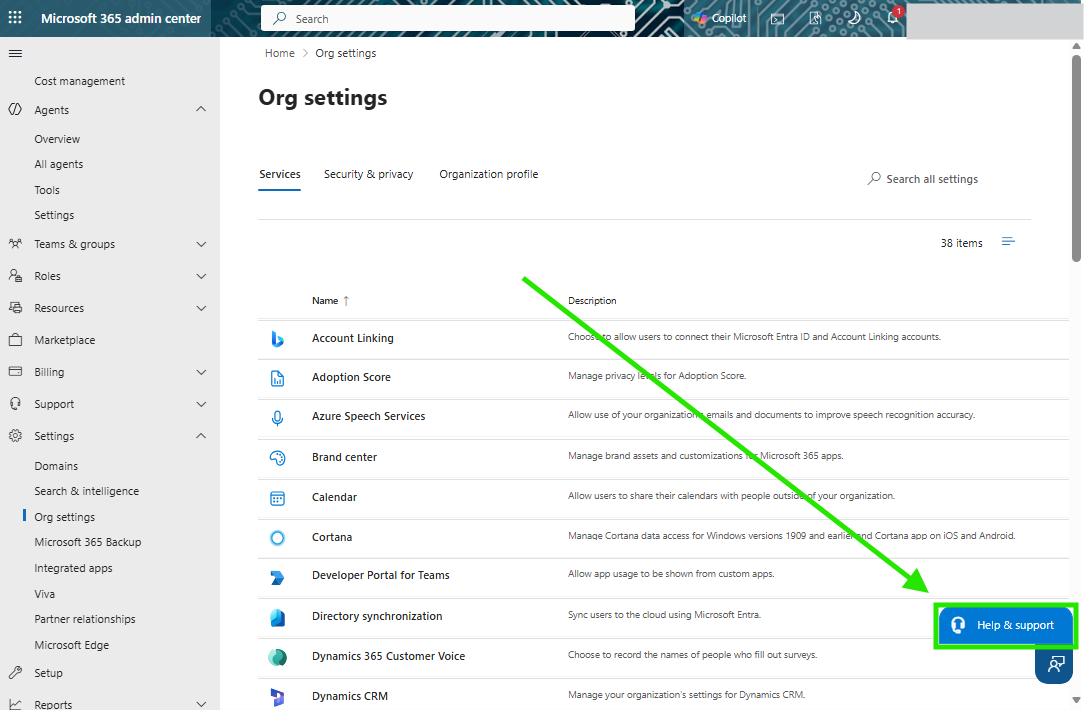This screenshot has height=710, width=1084.
Task: Go to Home via the breadcrumb
Action: point(279,53)
